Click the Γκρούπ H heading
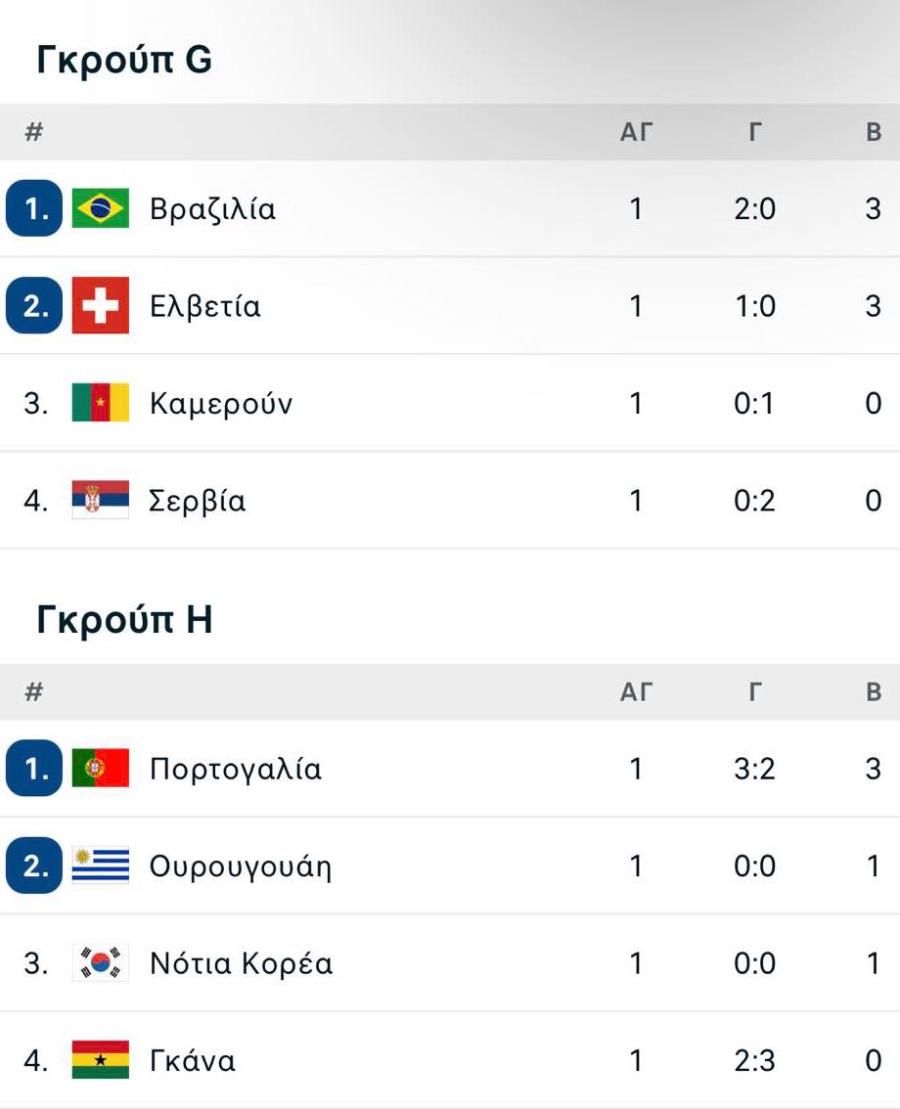The height and width of the screenshot is (1109, 900). [124, 619]
